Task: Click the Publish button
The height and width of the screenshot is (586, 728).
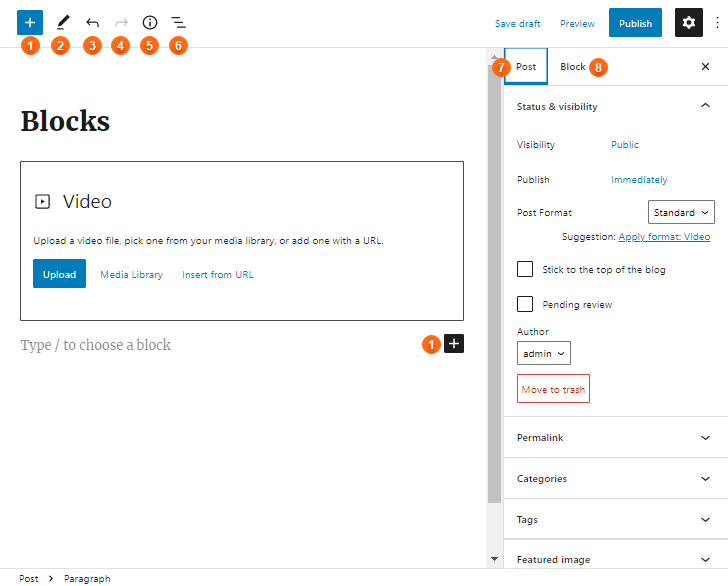Action: [x=635, y=23]
